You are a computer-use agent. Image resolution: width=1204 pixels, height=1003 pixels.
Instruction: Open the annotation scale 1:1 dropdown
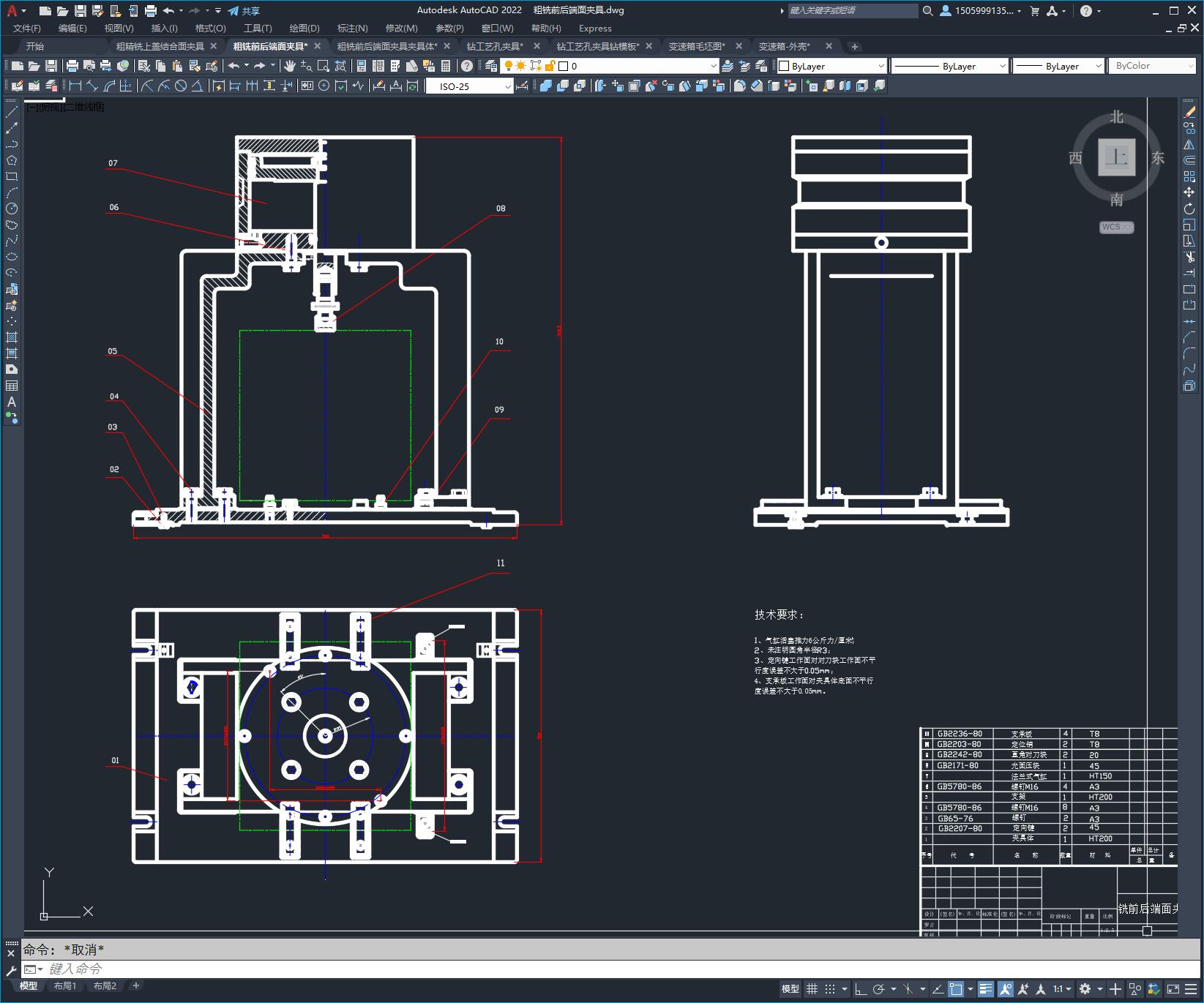[1062, 989]
